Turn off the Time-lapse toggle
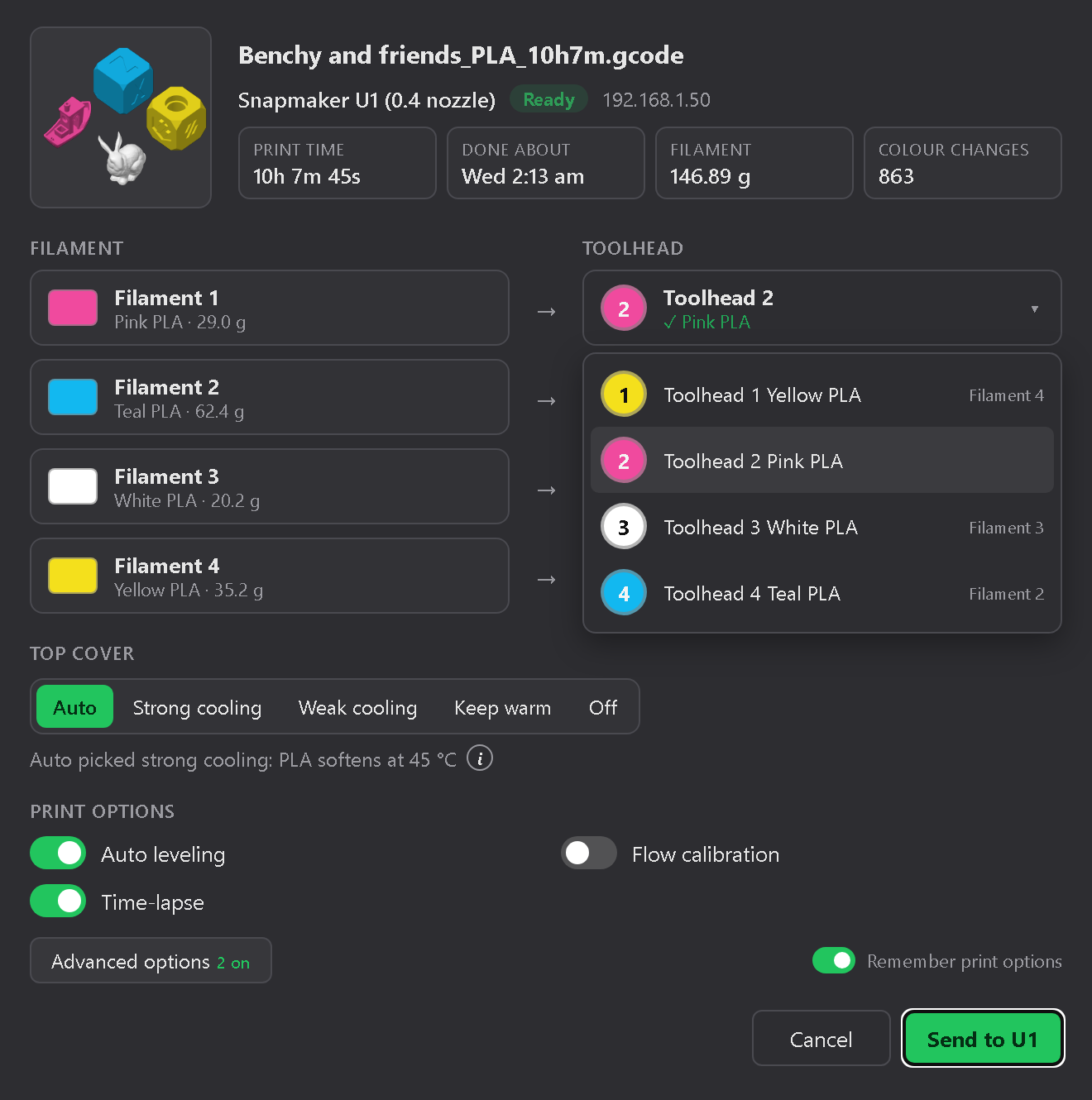The width and height of the screenshot is (1092, 1100). [x=58, y=901]
